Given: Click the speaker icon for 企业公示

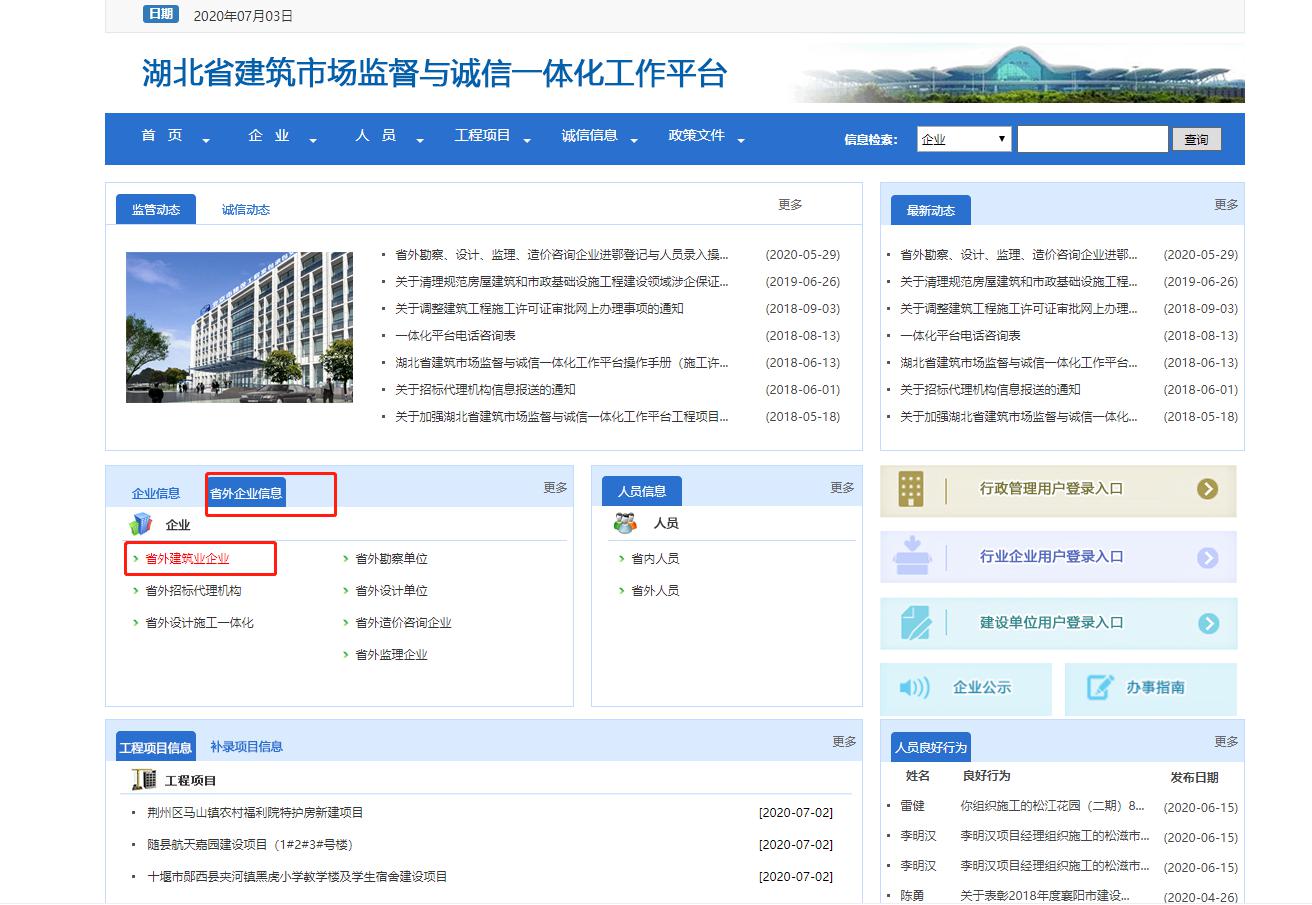Looking at the screenshot, I should pyautogui.click(x=914, y=688).
